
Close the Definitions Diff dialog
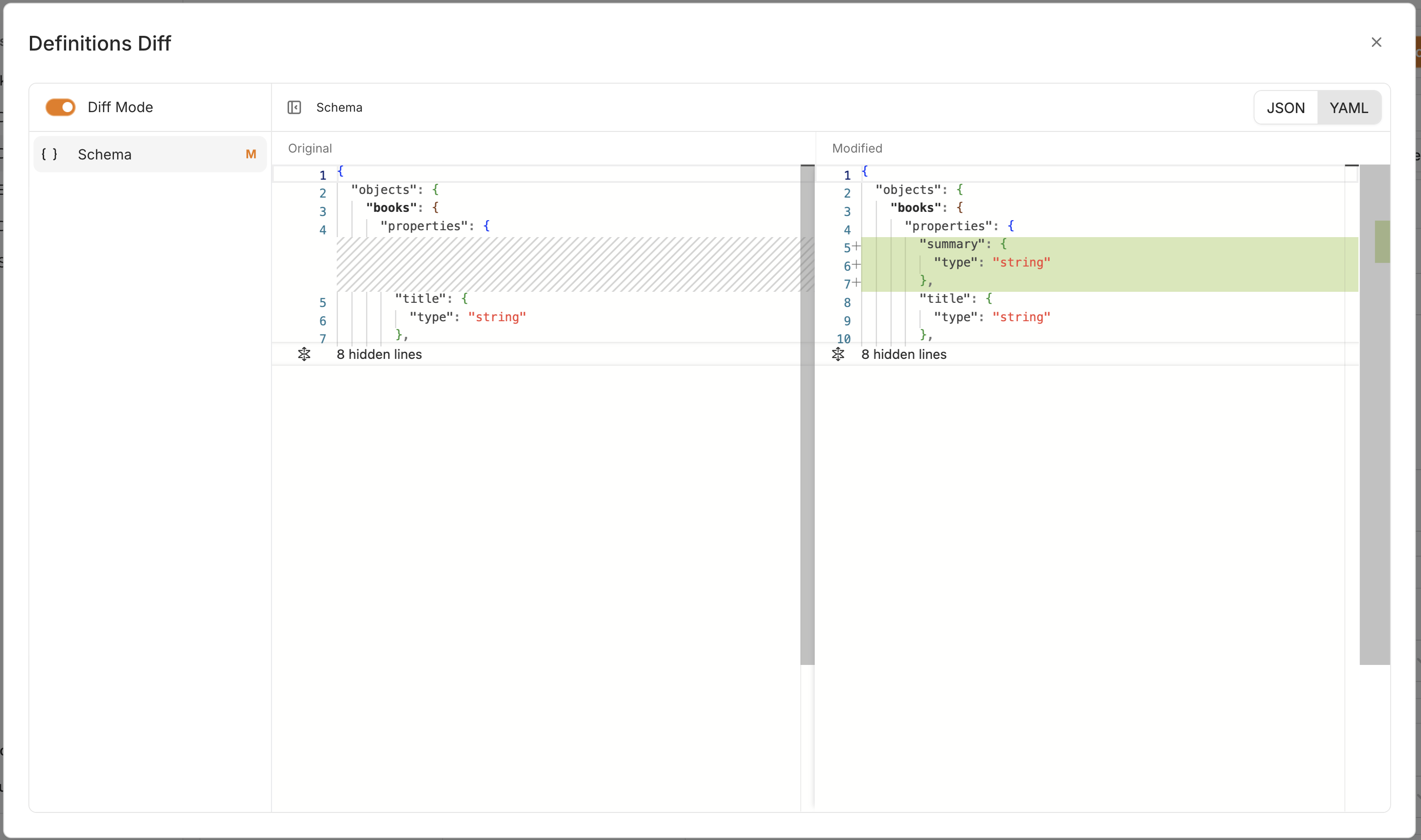pyautogui.click(x=1376, y=42)
